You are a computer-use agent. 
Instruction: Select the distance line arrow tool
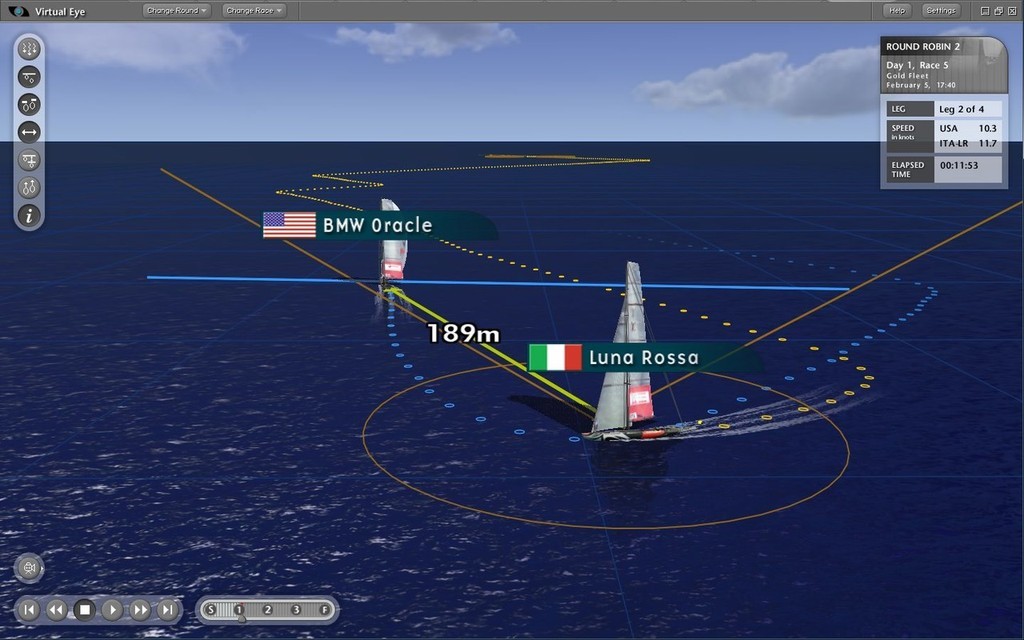point(28,131)
